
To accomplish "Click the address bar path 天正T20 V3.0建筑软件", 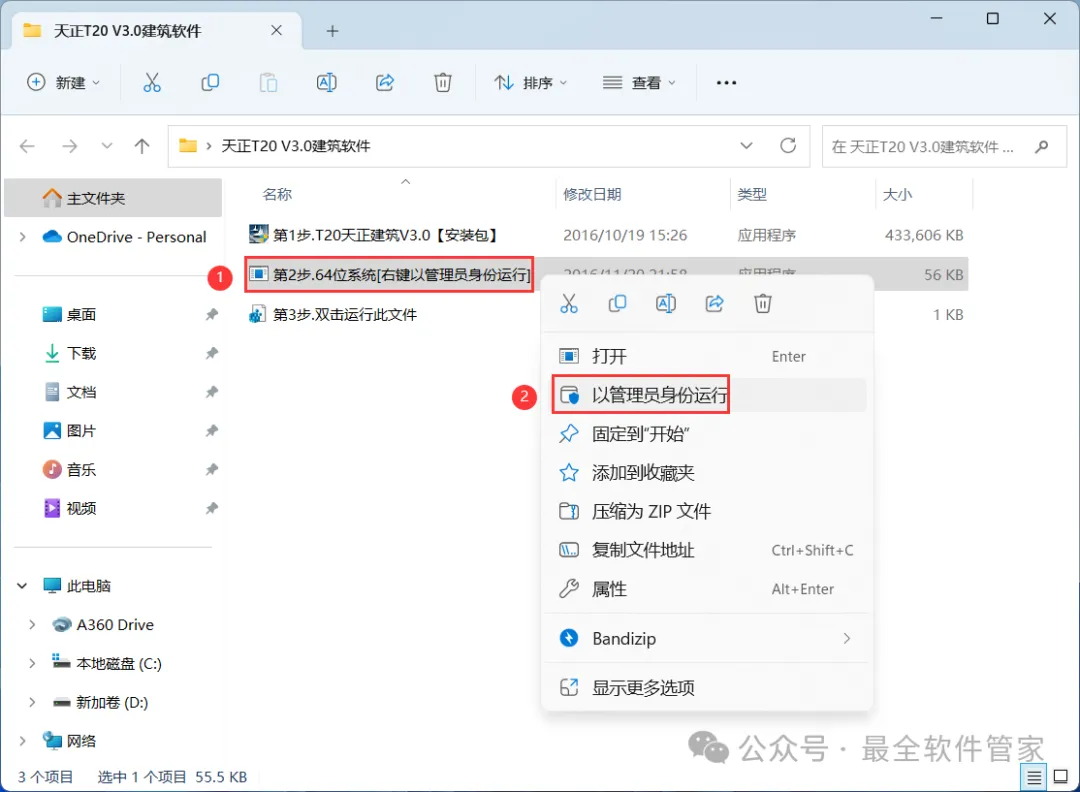I will 295,146.
